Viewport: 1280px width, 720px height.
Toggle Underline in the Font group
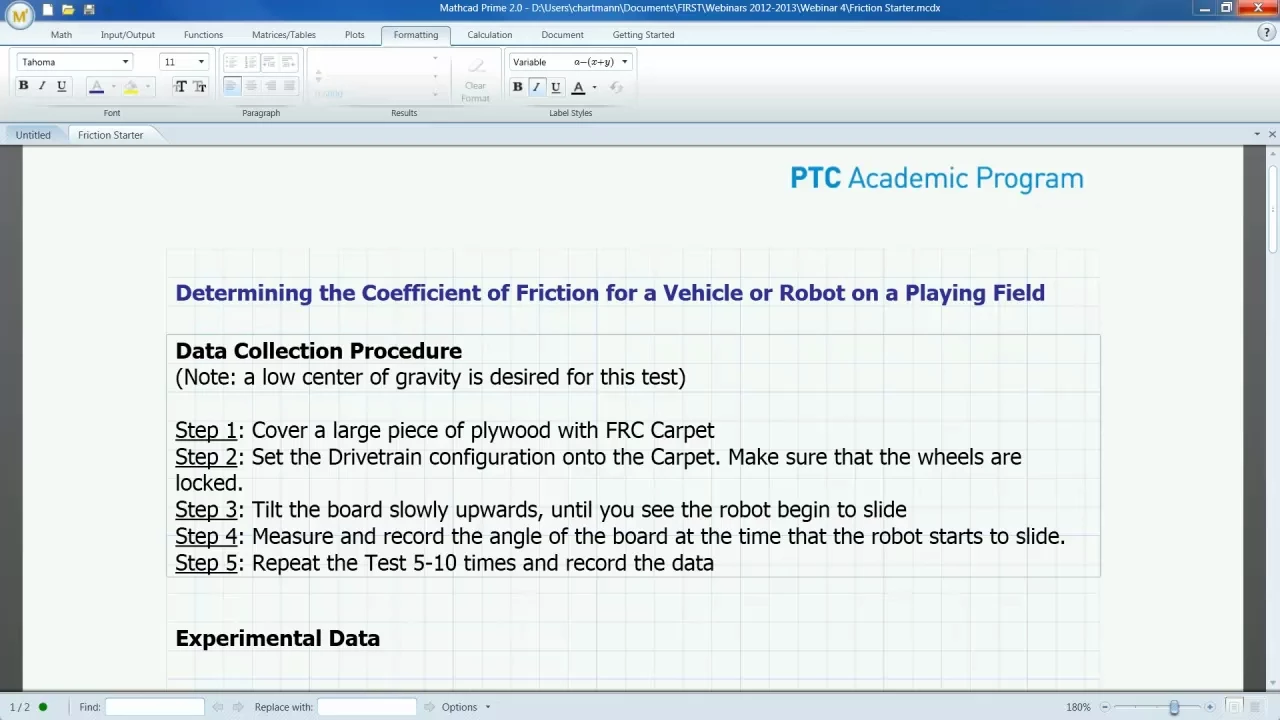tap(61, 86)
